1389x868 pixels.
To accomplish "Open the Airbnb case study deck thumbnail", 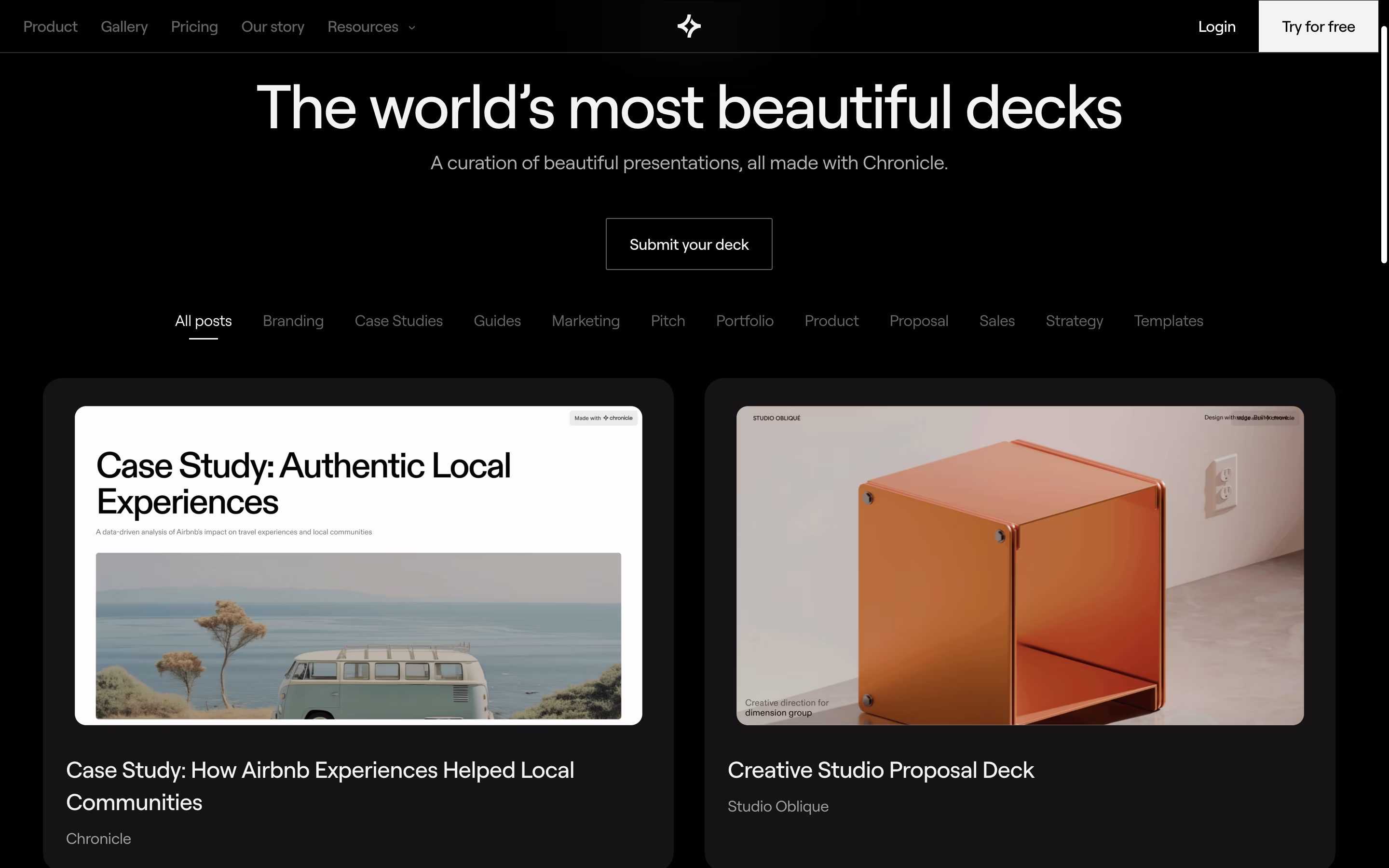I will [x=358, y=566].
